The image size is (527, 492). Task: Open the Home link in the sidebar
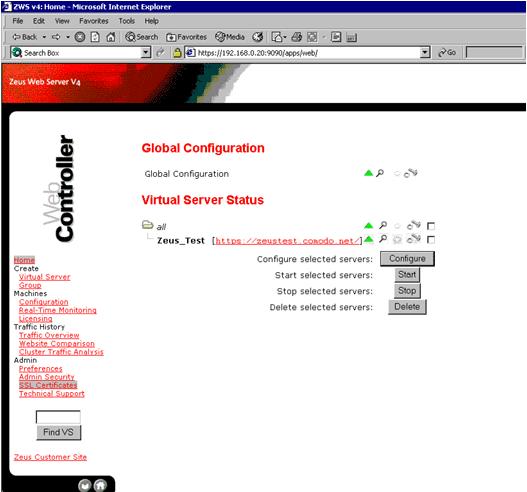[x=24, y=260]
